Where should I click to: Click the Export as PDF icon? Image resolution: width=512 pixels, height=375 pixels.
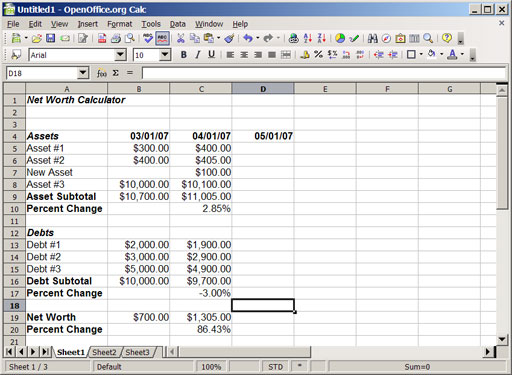[x=102, y=38]
